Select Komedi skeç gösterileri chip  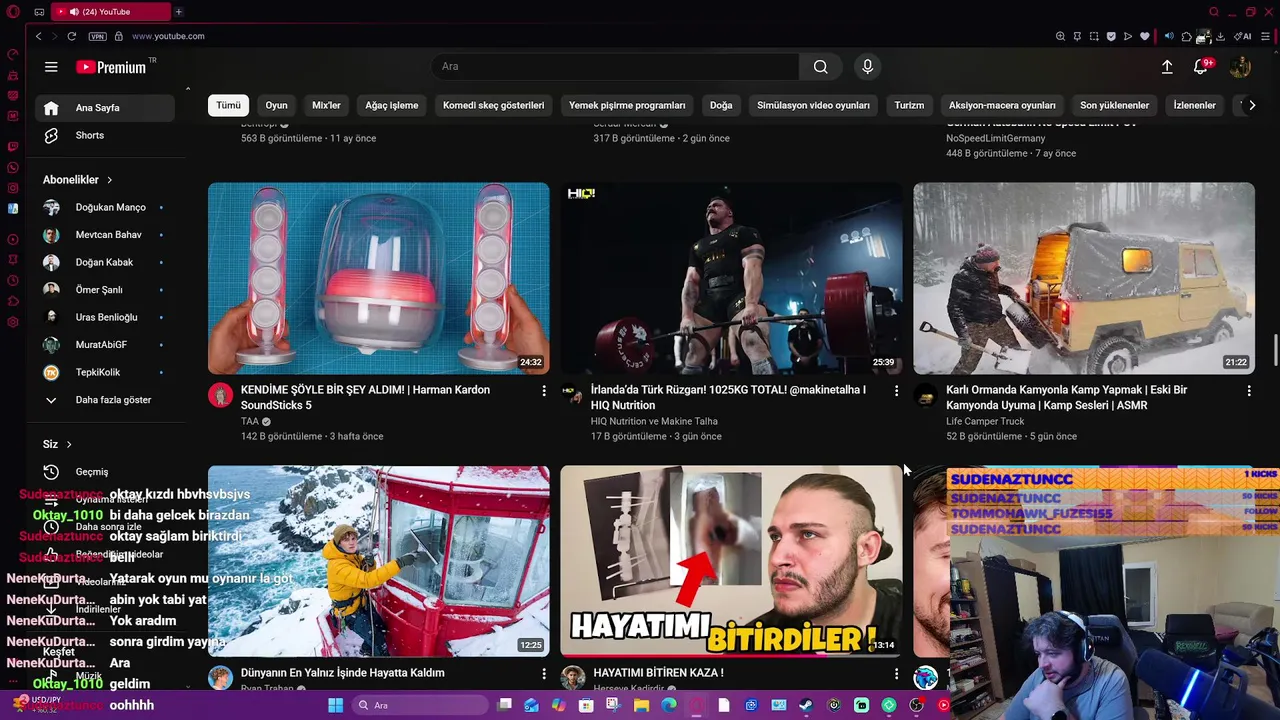(x=493, y=105)
